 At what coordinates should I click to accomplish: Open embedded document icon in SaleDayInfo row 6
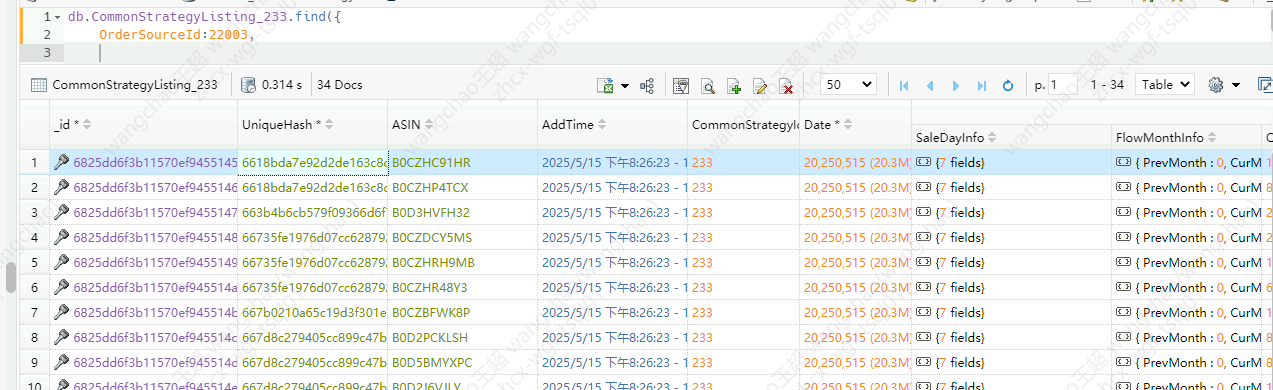click(x=924, y=287)
